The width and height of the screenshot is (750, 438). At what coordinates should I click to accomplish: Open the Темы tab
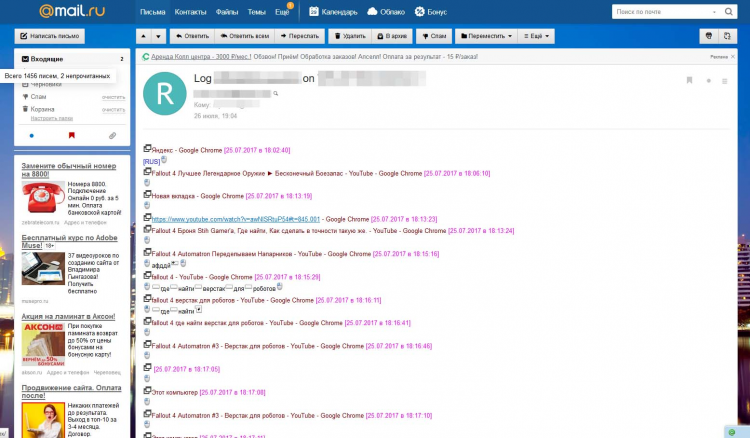pos(256,12)
